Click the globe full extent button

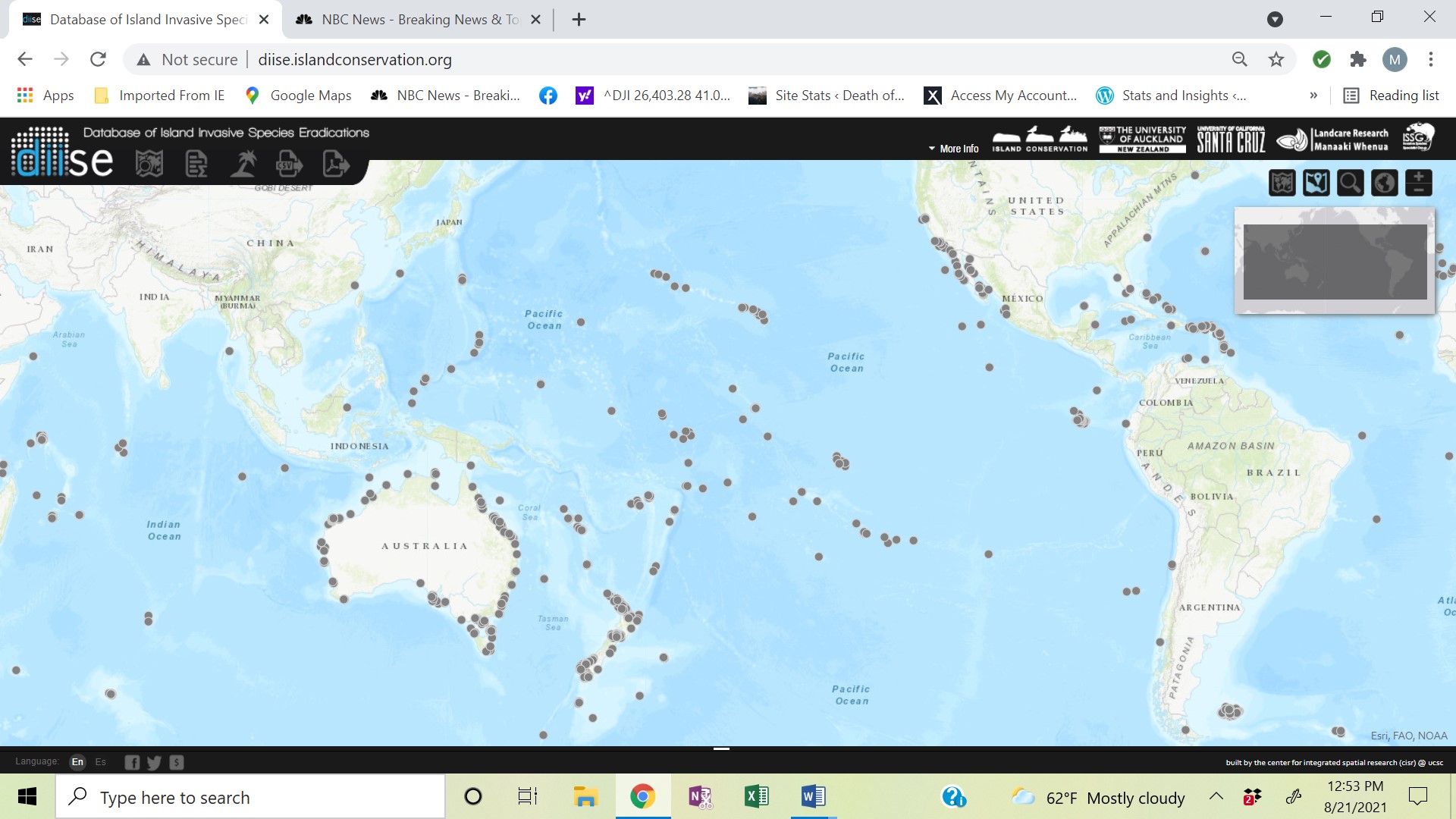(1384, 183)
